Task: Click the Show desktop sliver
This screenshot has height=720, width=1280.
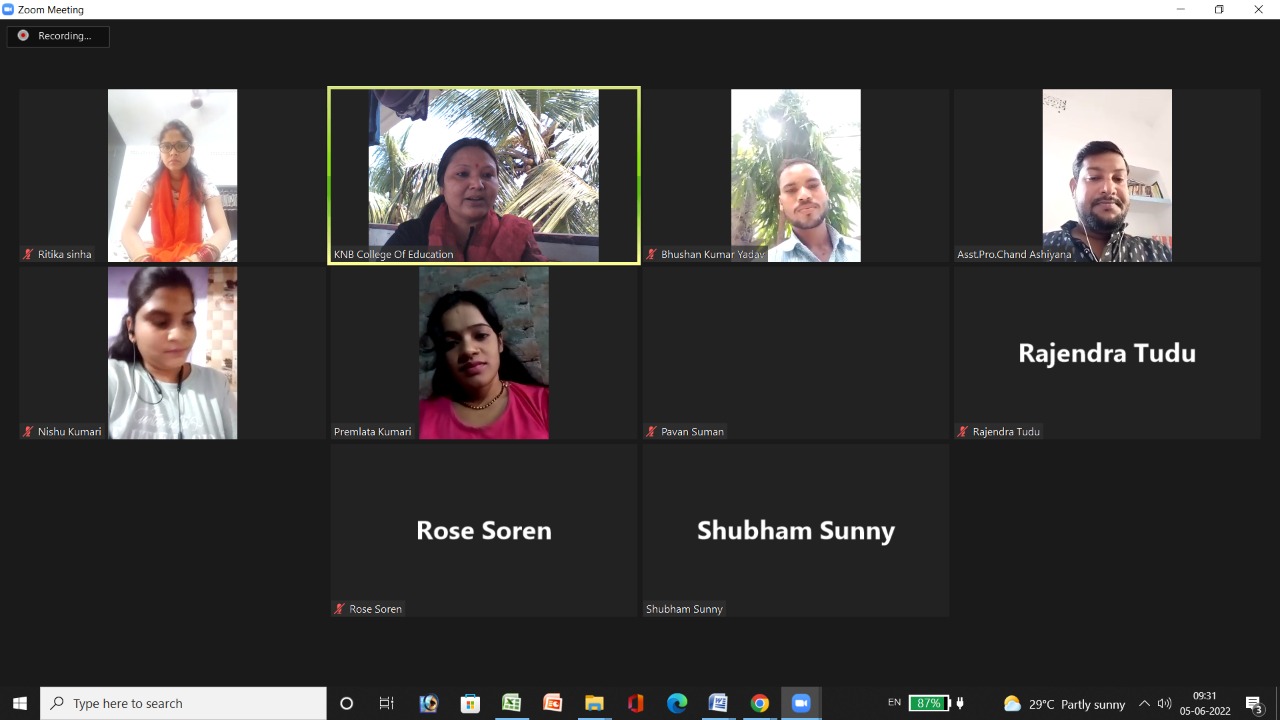Action: (x=1277, y=703)
